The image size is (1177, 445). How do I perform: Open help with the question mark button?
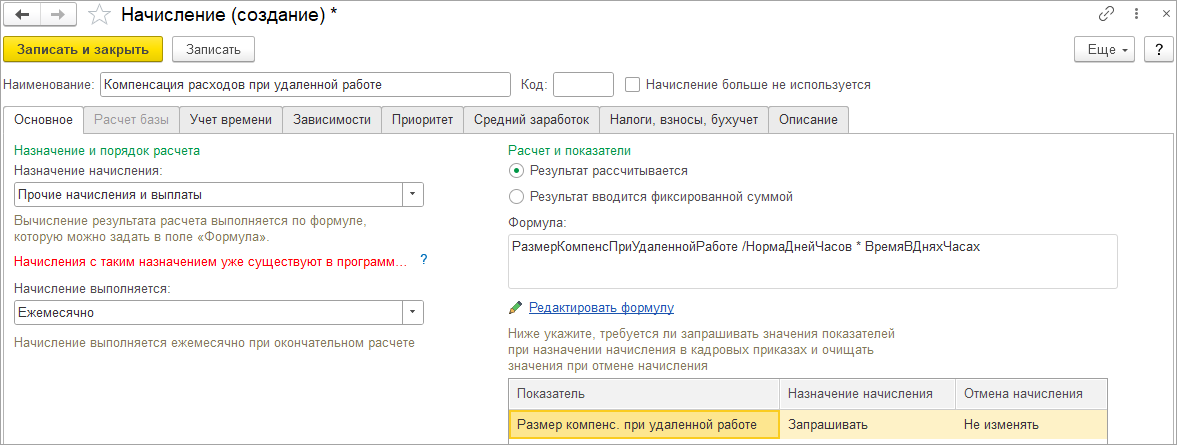(x=1158, y=49)
